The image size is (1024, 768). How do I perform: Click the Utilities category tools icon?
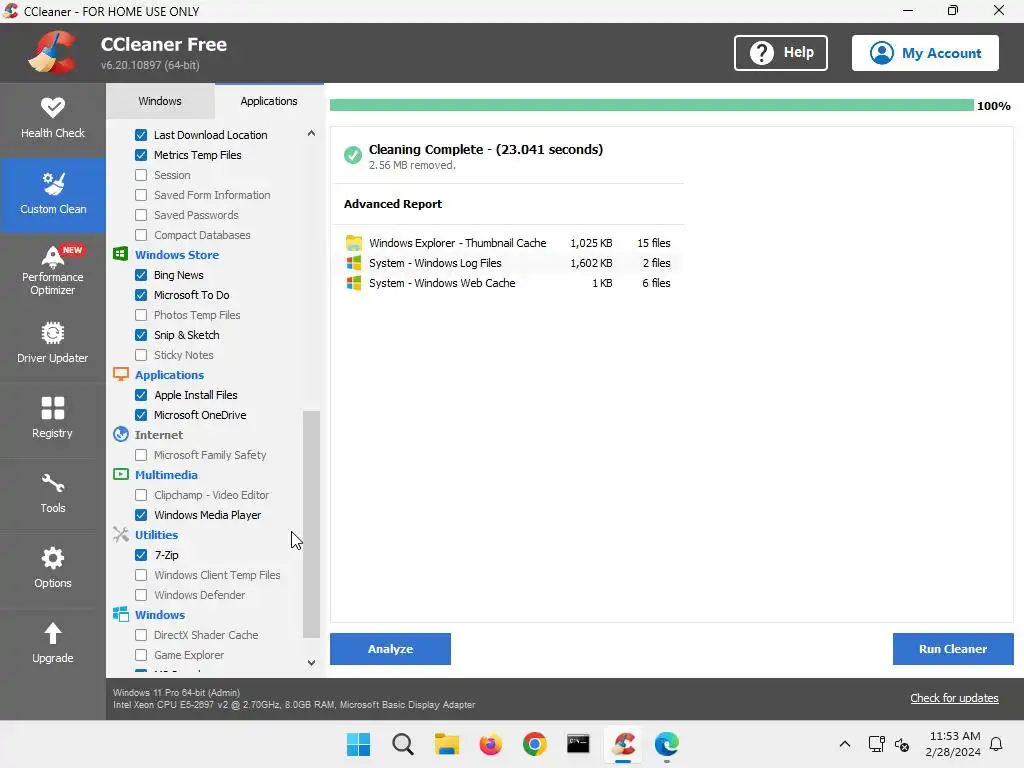pos(120,534)
